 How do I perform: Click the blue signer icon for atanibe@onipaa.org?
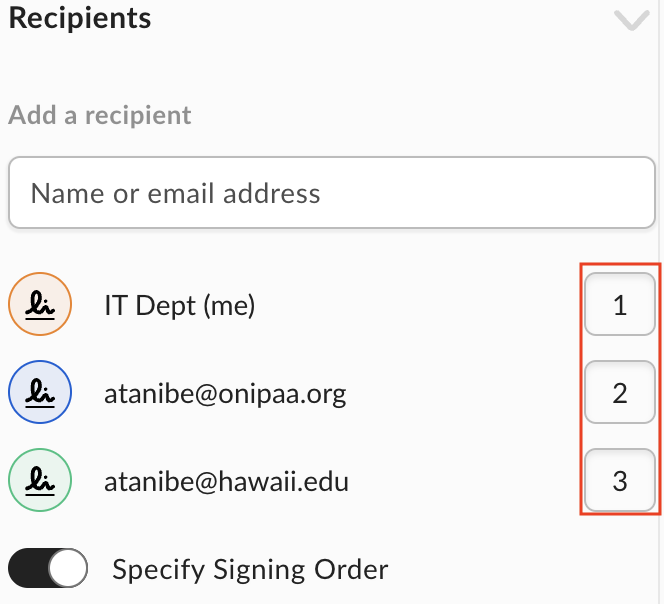pos(40,392)
